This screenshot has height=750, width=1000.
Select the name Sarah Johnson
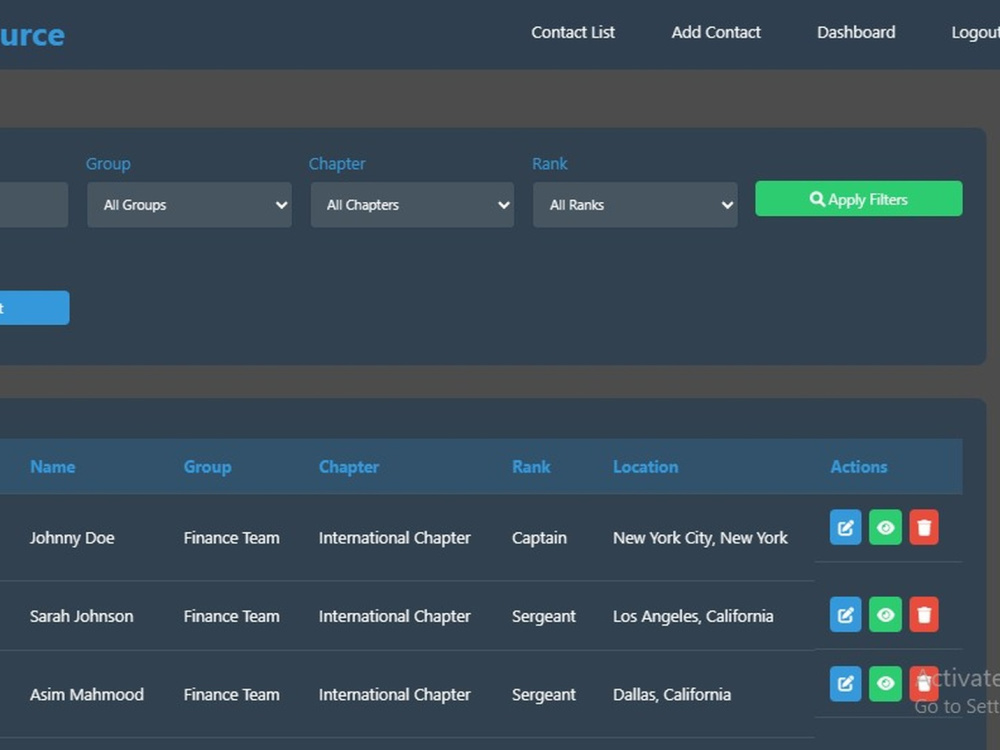click(82, 616)
